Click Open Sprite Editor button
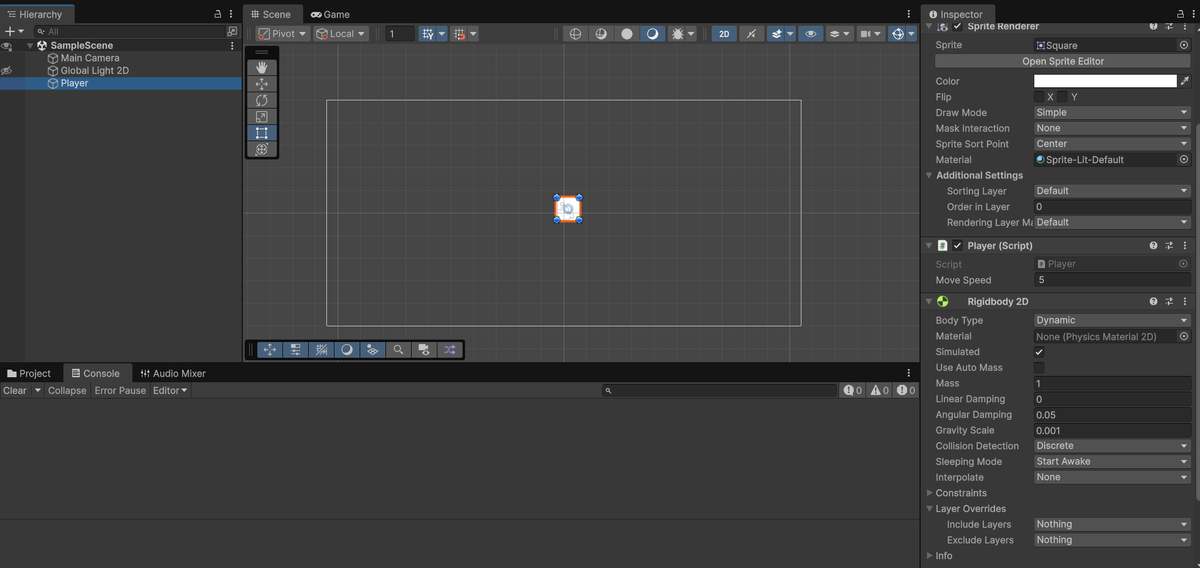Viewport: 1200px width, 568px height. 1063,61
